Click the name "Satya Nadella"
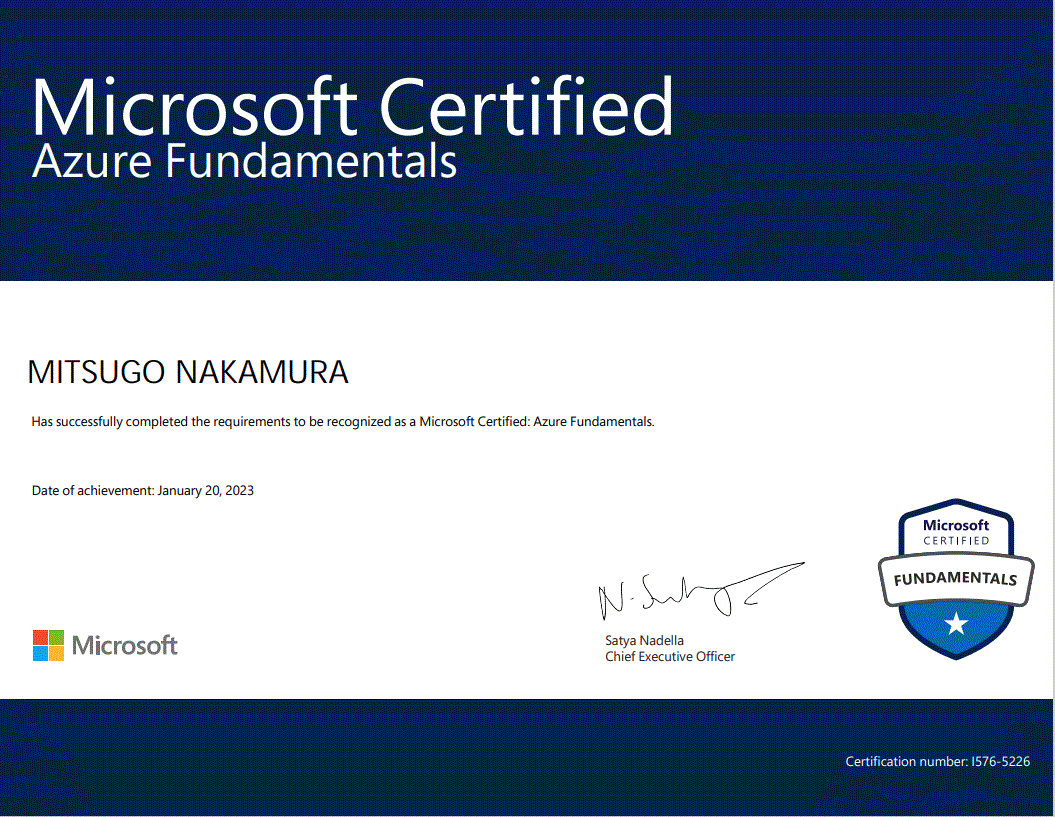This screenshot has height=817, width=1055. tap(644, 641)
